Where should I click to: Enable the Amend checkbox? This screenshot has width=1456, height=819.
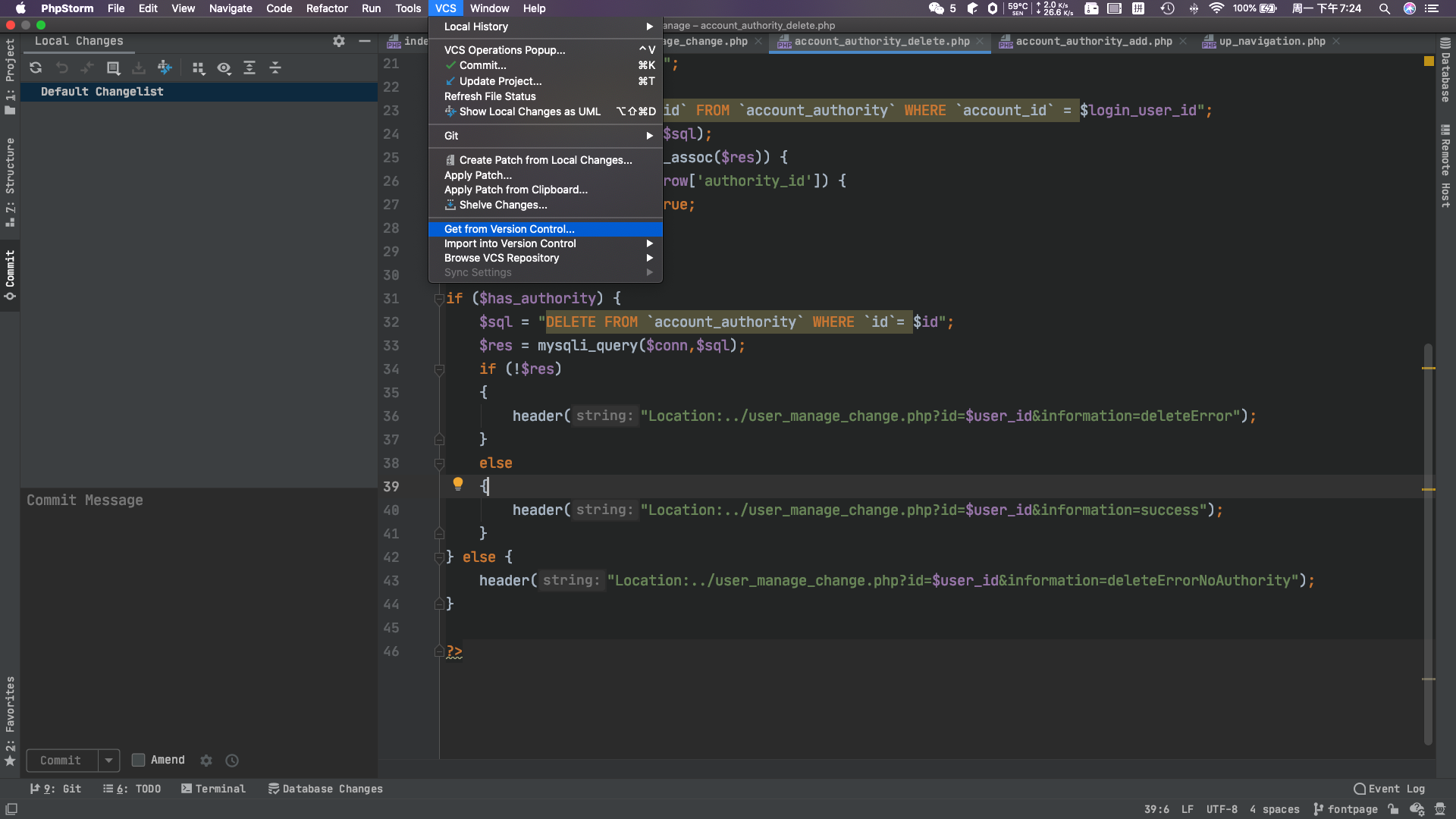point(139,760)
